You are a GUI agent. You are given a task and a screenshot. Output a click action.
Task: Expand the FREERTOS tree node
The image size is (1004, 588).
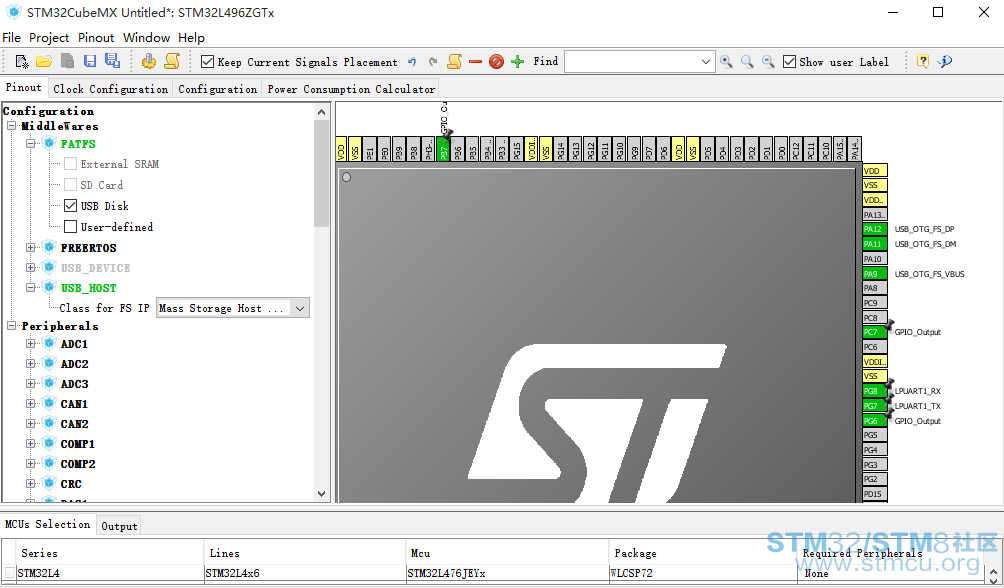(30, 247)
